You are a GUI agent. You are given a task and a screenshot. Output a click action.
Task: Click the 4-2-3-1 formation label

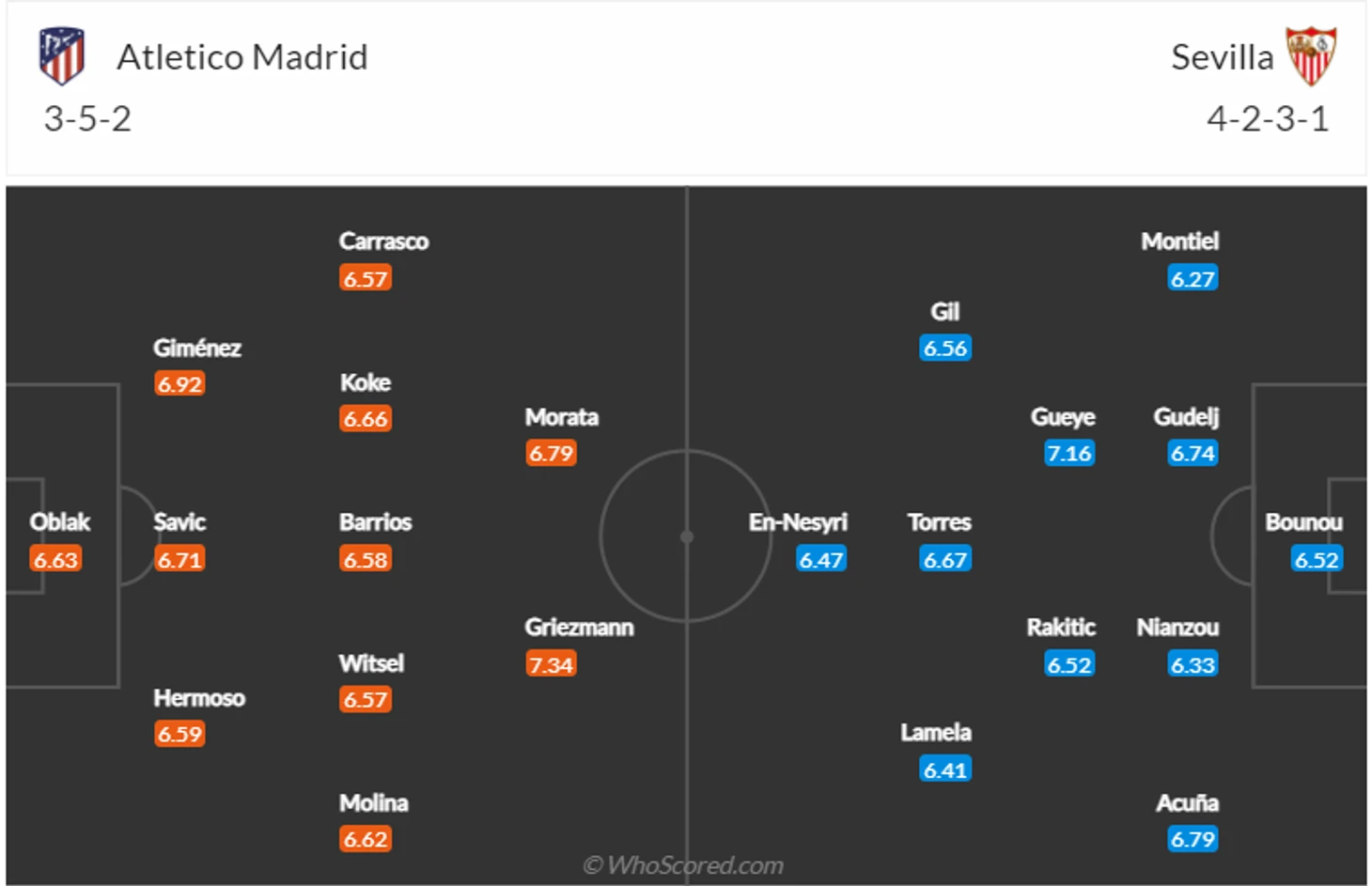(1268, 119)
